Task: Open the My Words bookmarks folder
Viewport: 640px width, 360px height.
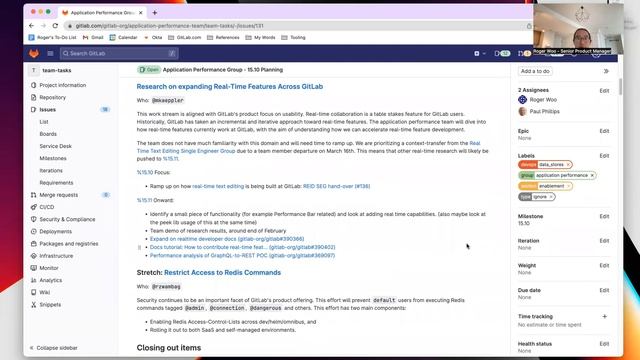Action: (260, 37)
